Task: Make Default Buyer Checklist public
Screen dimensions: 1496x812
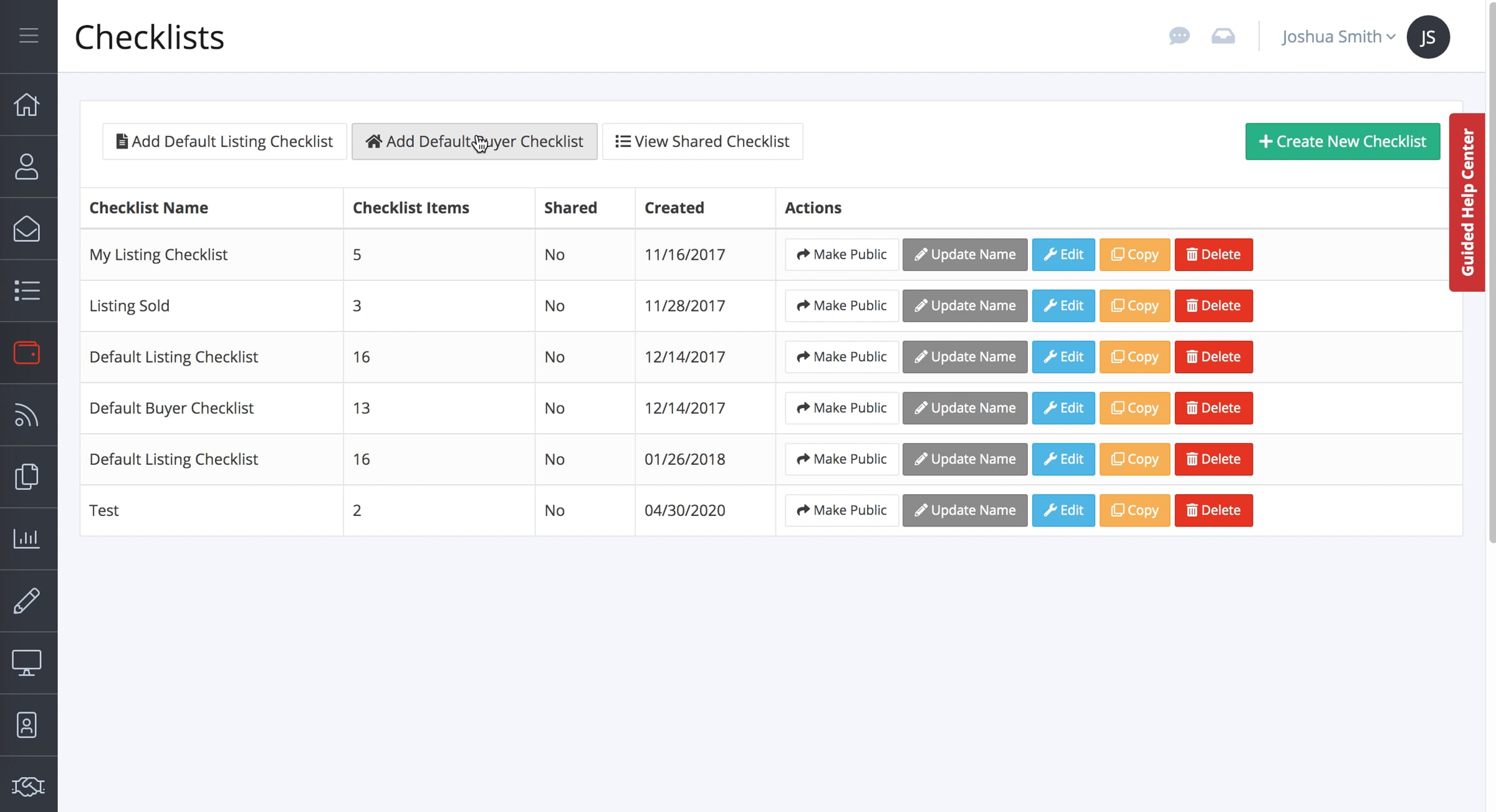Action: point(841,408)
